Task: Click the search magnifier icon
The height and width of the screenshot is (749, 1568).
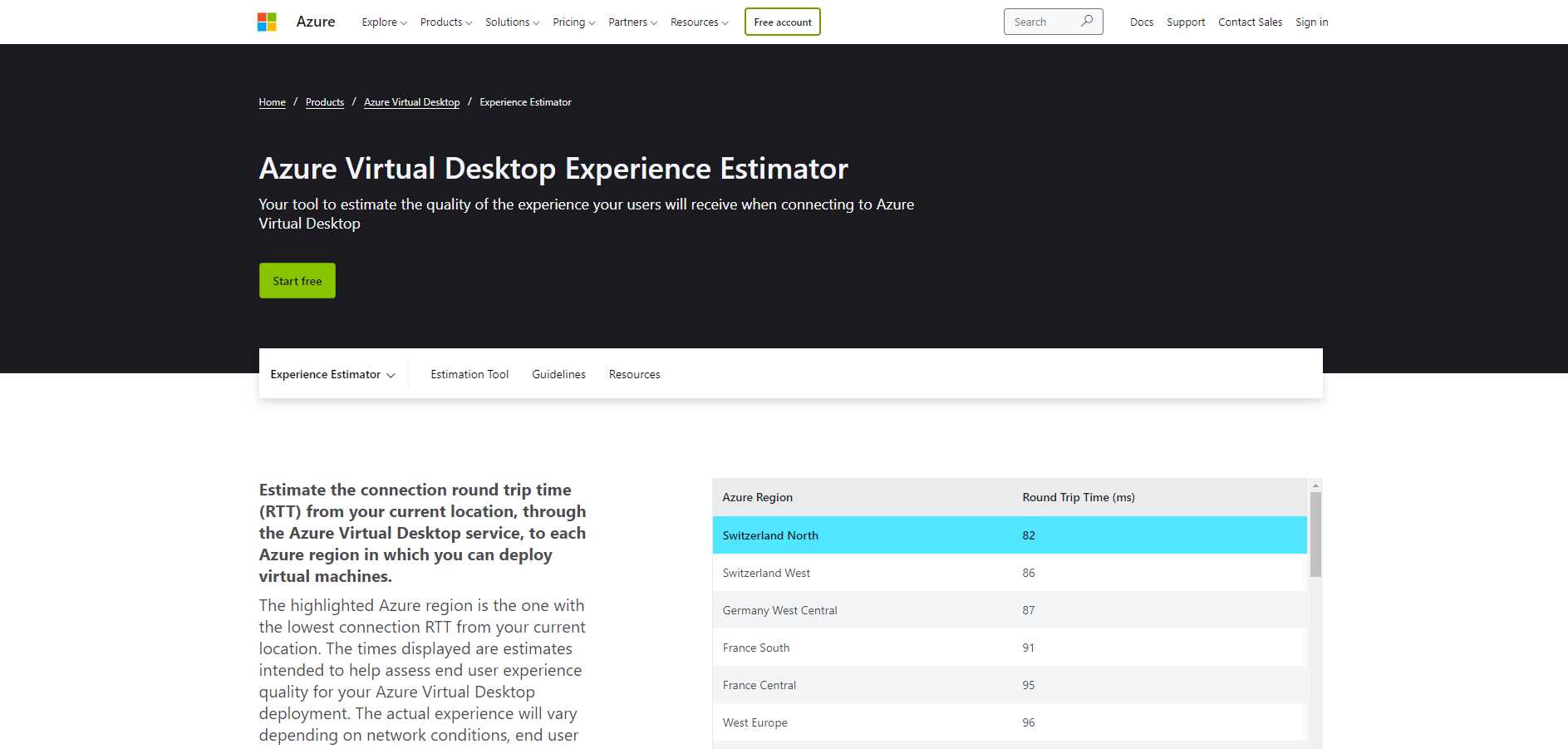Action: [1087, 22]
